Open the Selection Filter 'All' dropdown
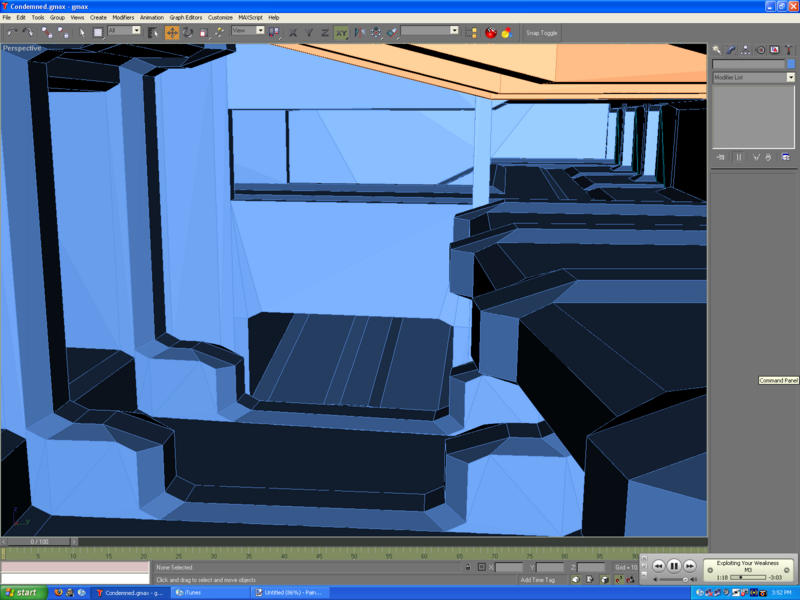800x600 pixels. tap(124, 31)
